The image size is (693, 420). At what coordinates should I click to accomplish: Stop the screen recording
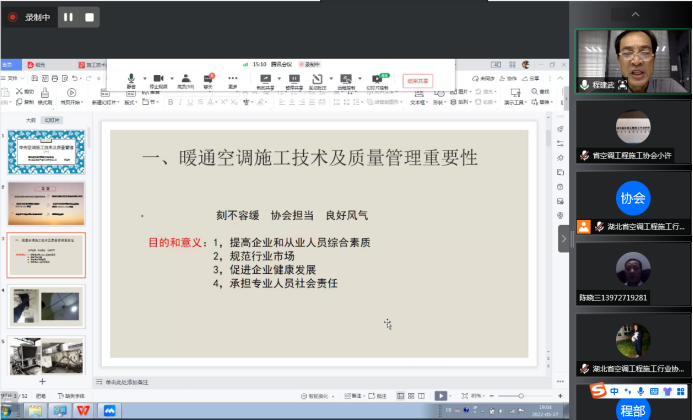pos(89,17)
